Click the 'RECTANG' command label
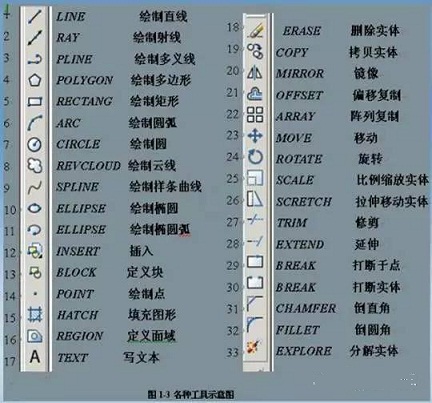The image size is (432, 403). click(x=84, y=101)
